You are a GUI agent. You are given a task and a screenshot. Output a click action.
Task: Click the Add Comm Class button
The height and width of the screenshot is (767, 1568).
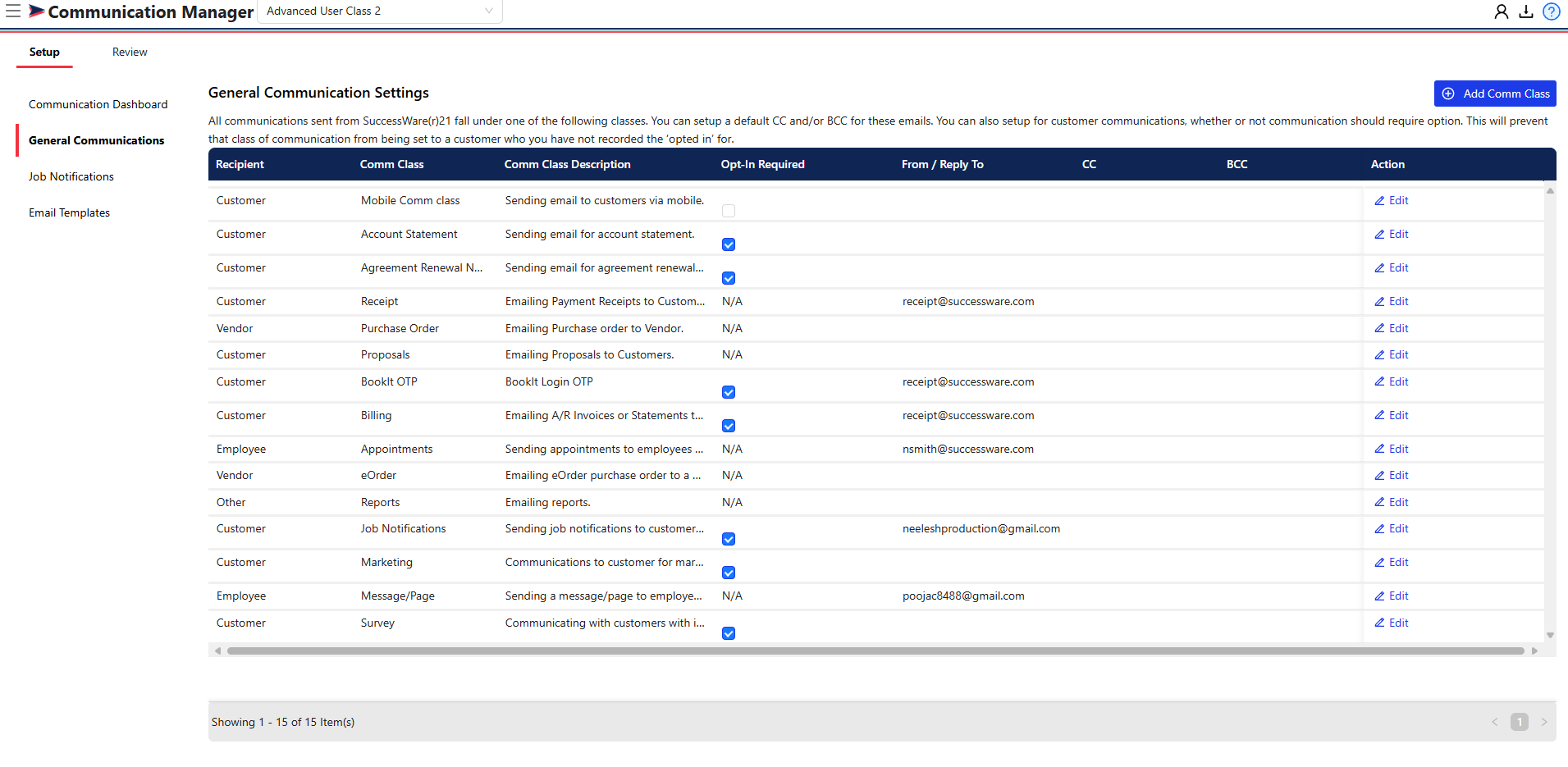coord(1495,94)
